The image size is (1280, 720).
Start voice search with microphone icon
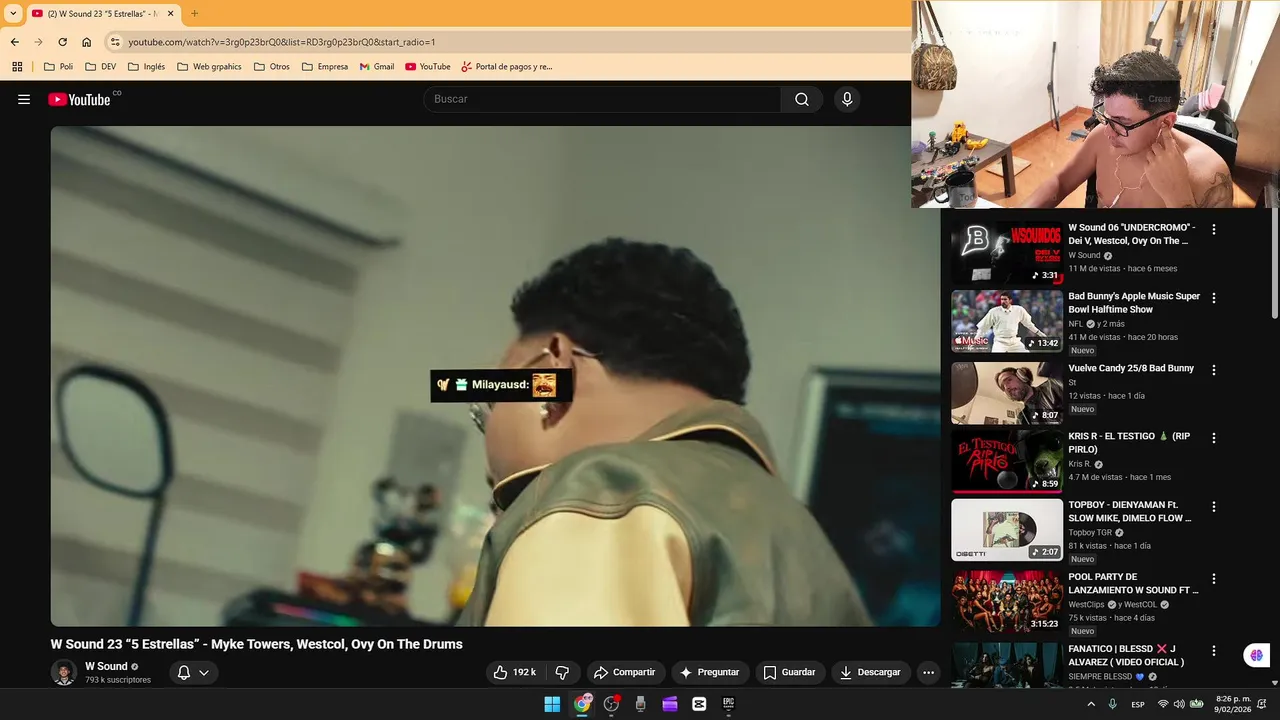(x=847, y=99)
